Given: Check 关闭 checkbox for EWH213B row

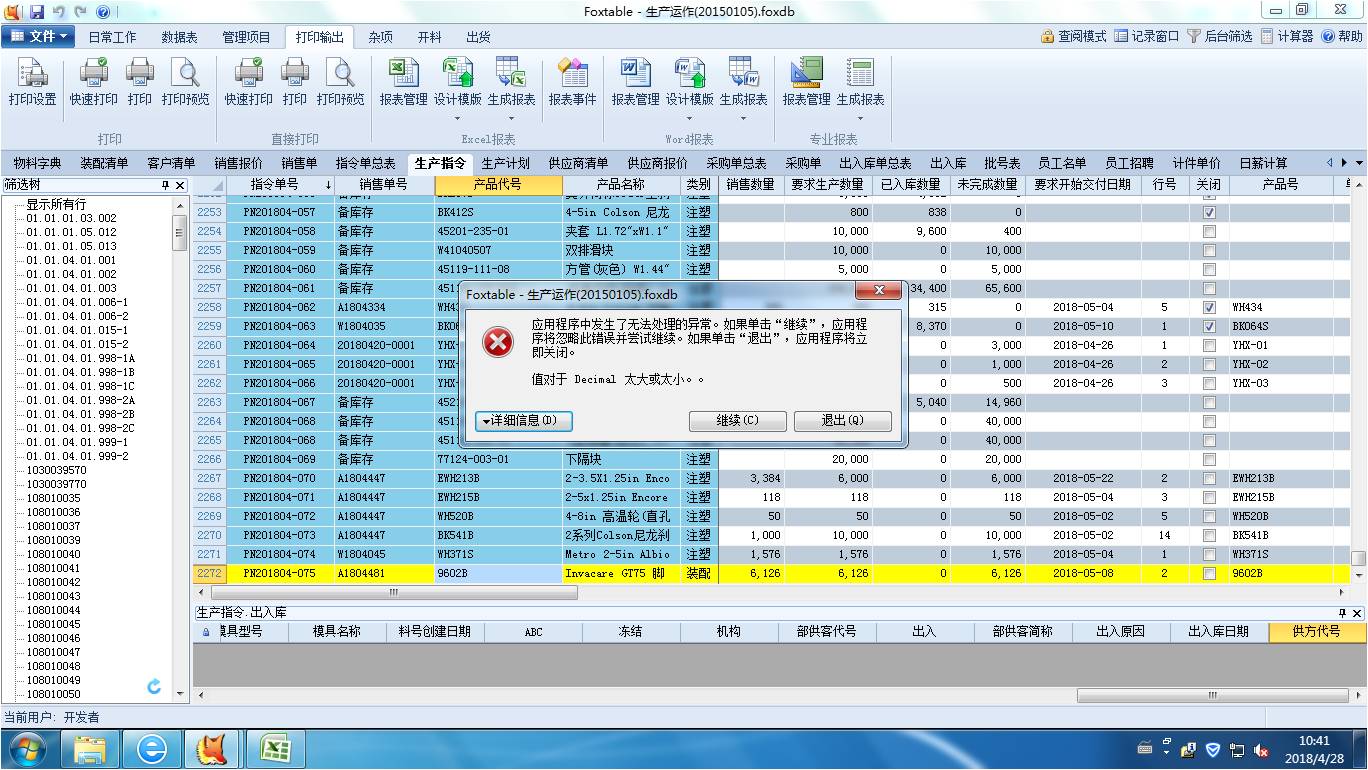Looking at the screenshot, I should coord(1209,479).
